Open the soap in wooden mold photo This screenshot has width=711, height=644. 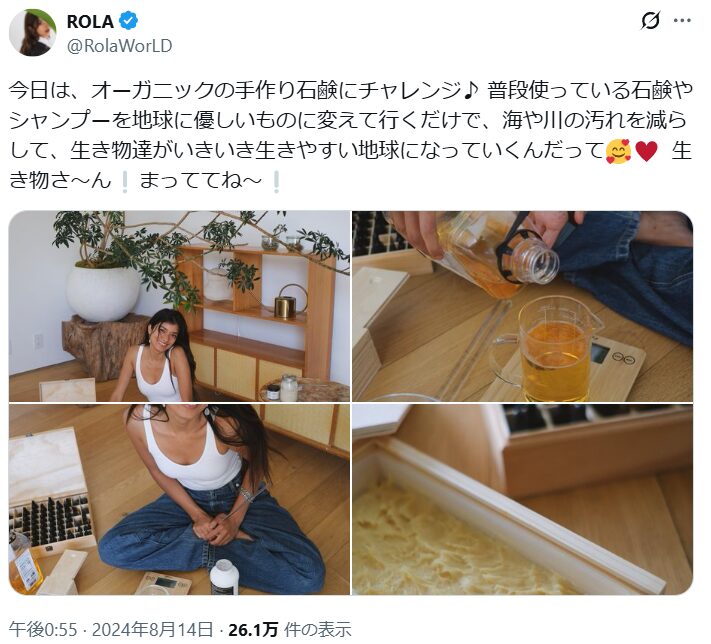click(x=523, y=500)
